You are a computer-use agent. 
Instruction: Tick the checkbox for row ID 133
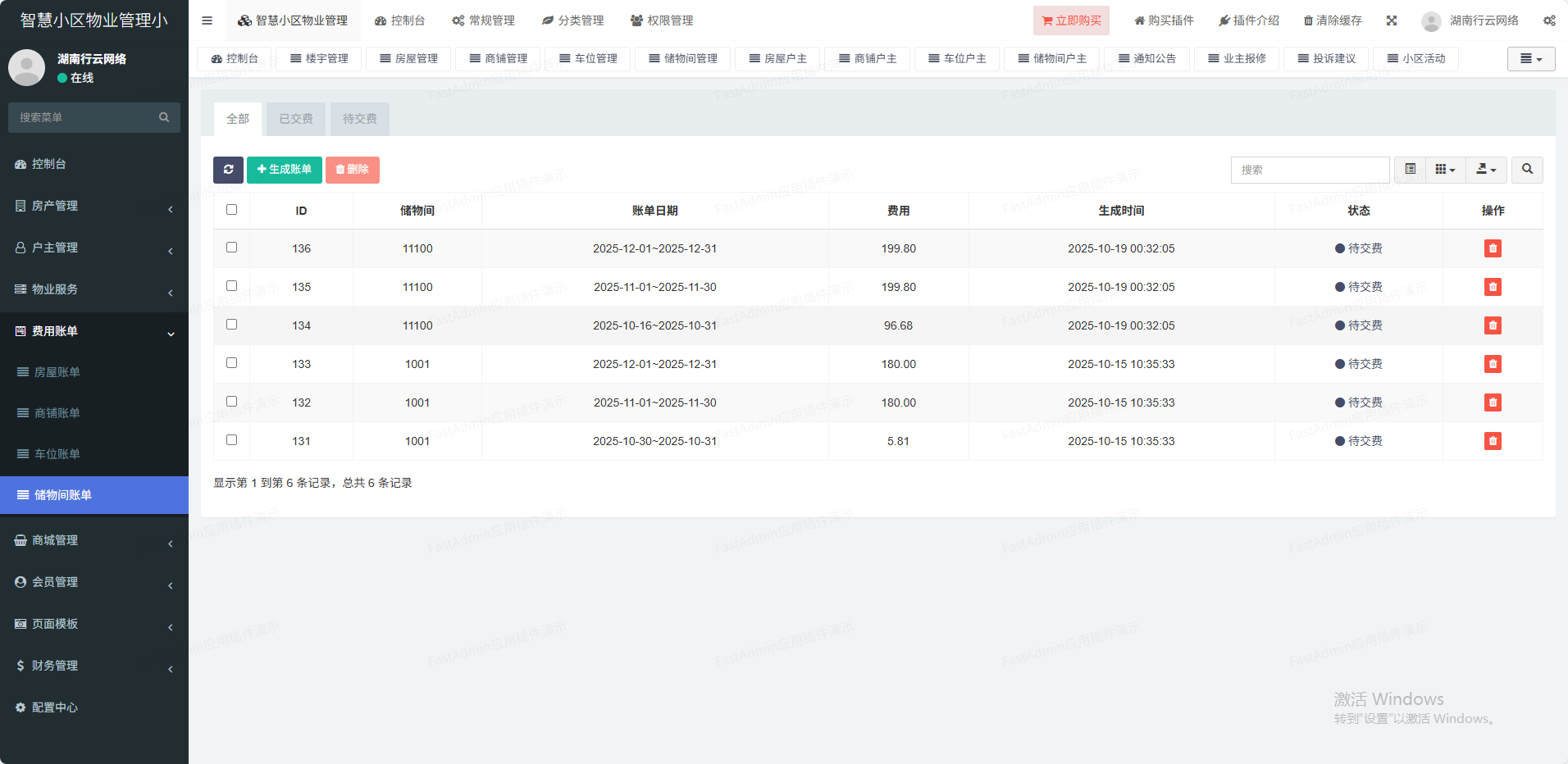[x=232, y=363]
